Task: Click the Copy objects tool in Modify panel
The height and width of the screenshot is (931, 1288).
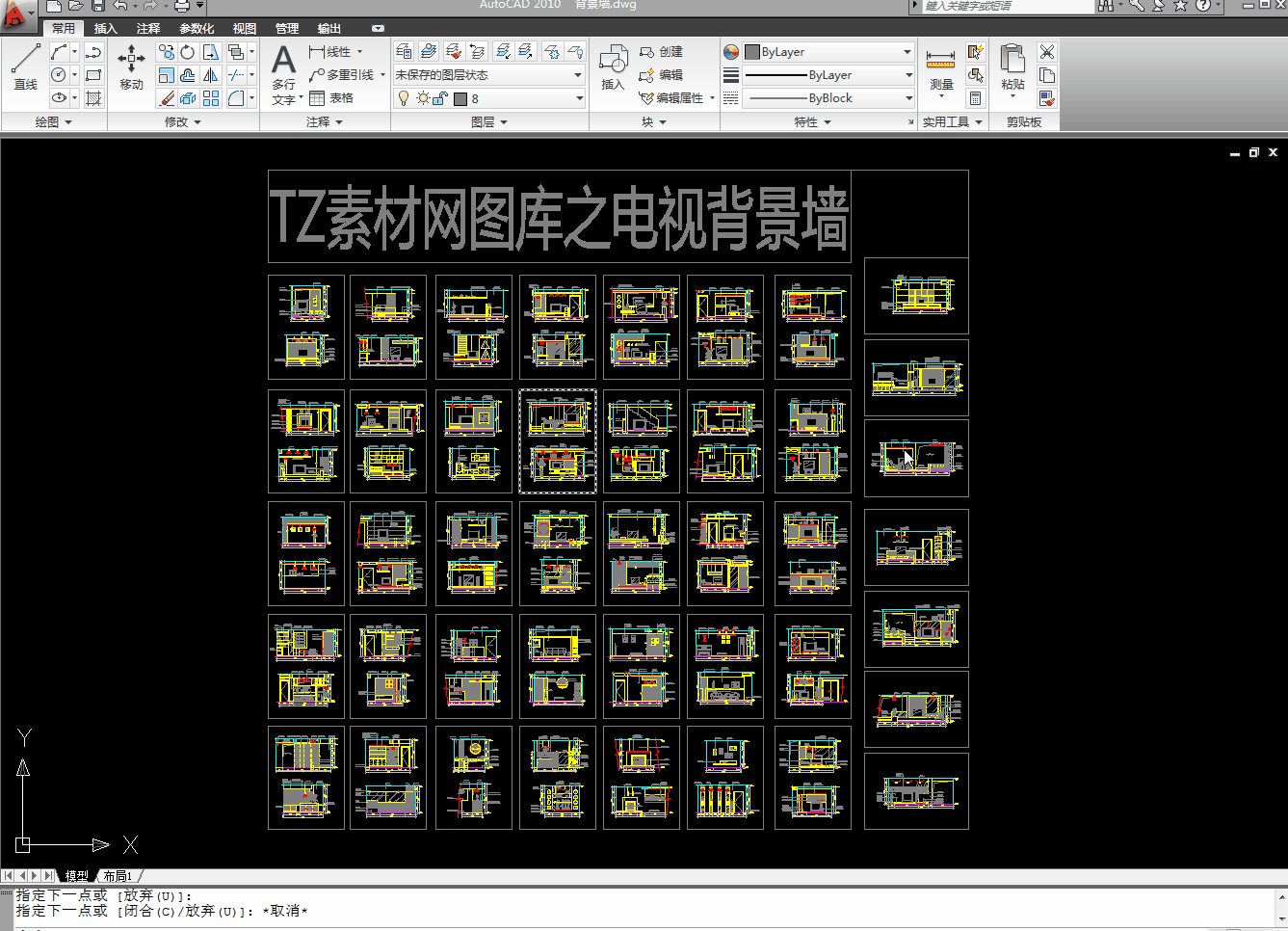Action: pos(167,52)
